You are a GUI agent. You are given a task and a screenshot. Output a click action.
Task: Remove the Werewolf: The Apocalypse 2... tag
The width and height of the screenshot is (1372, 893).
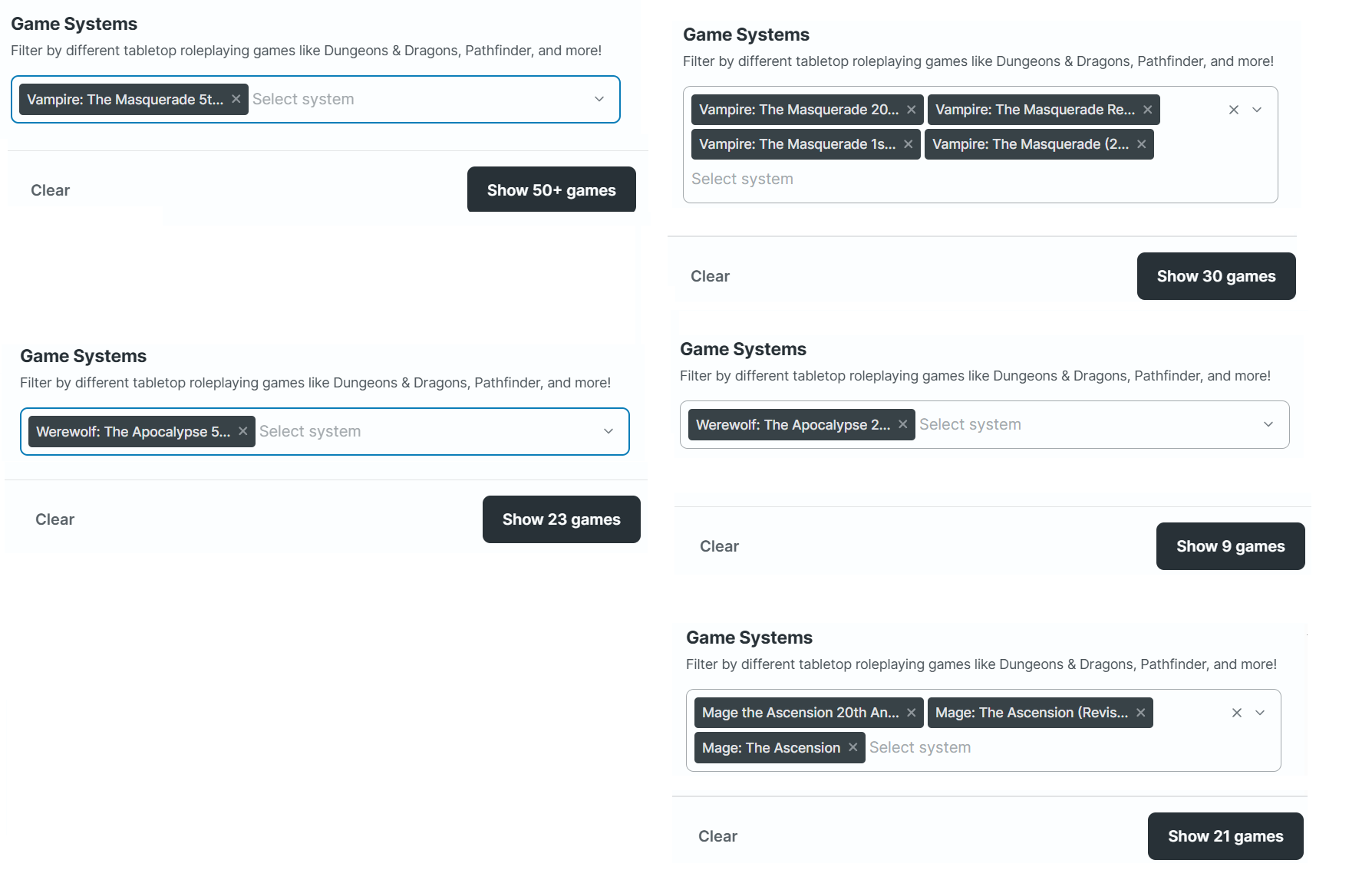click(902, 424)
